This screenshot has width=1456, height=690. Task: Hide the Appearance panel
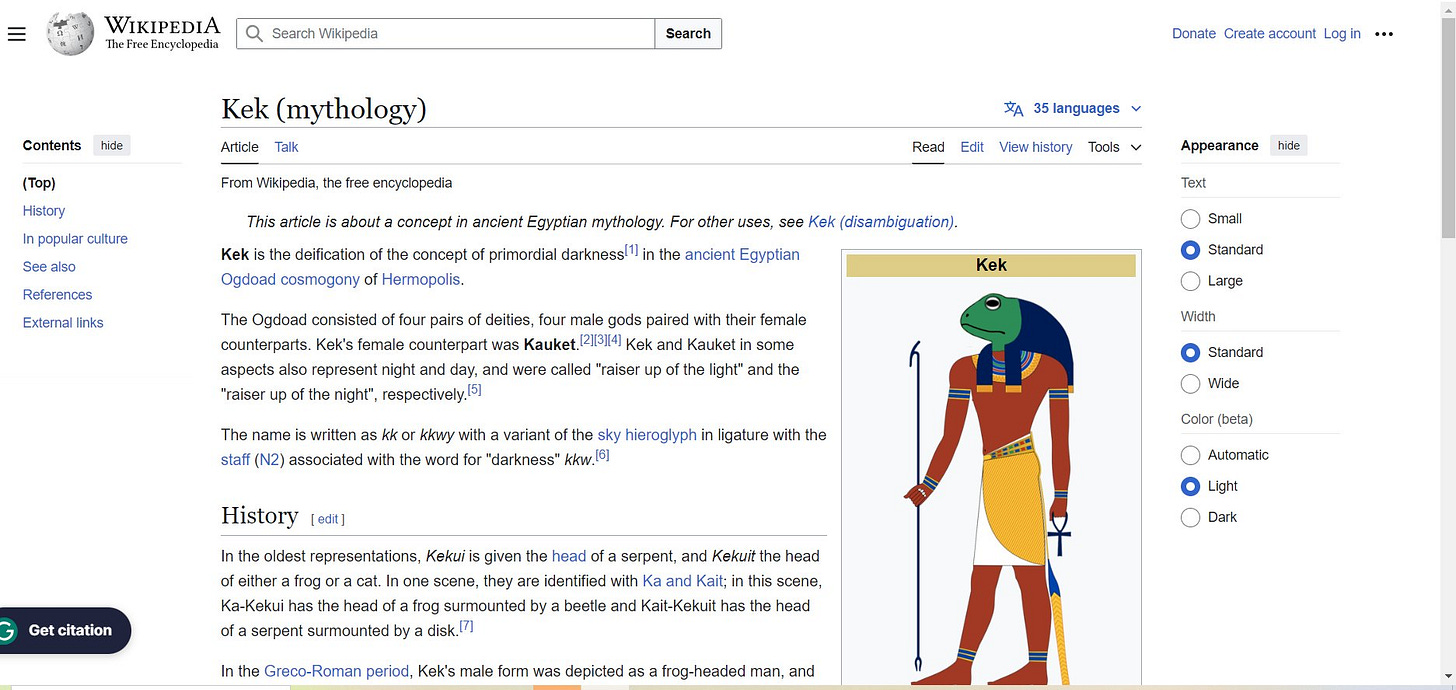click(1289, 146)
